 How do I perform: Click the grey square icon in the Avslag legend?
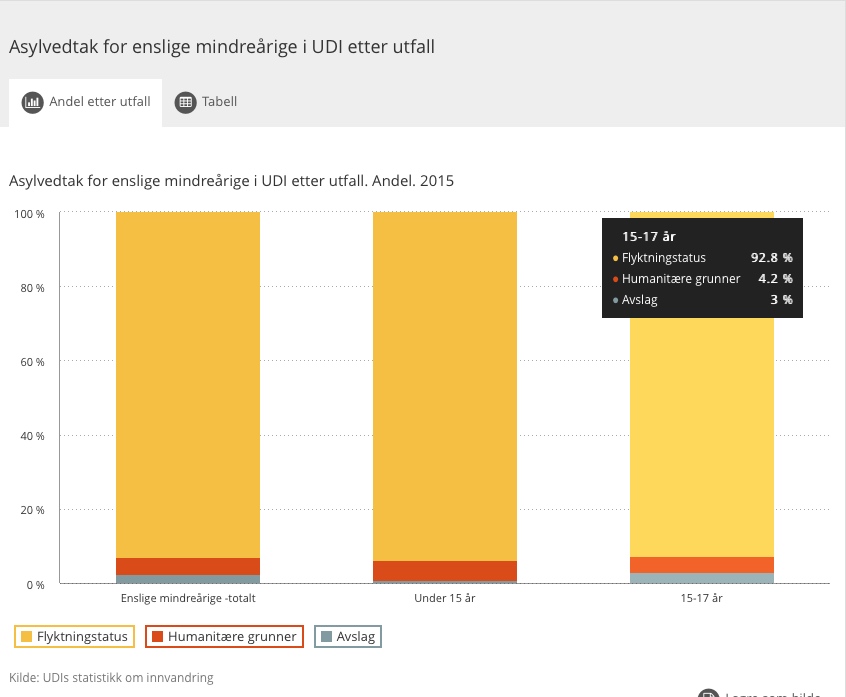tap(326, 636)
